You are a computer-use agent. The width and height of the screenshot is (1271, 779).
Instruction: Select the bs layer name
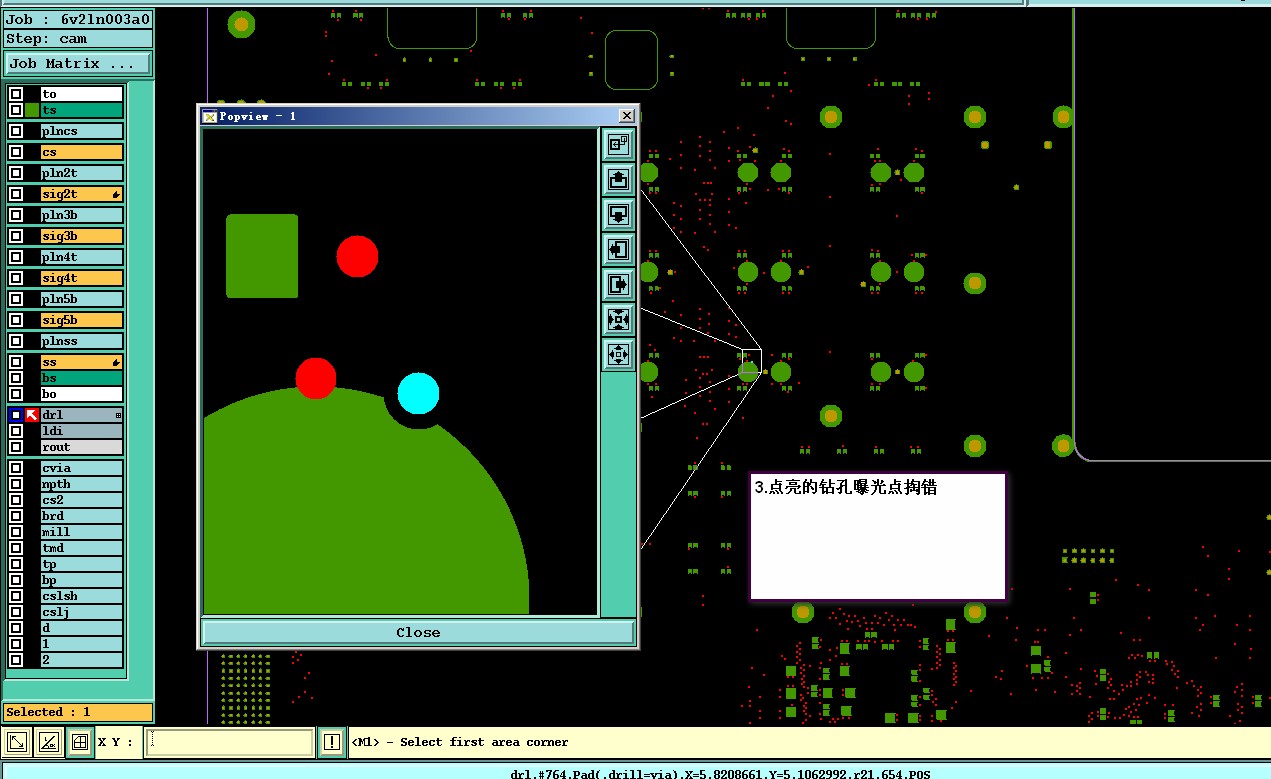(x=82, y=378)
